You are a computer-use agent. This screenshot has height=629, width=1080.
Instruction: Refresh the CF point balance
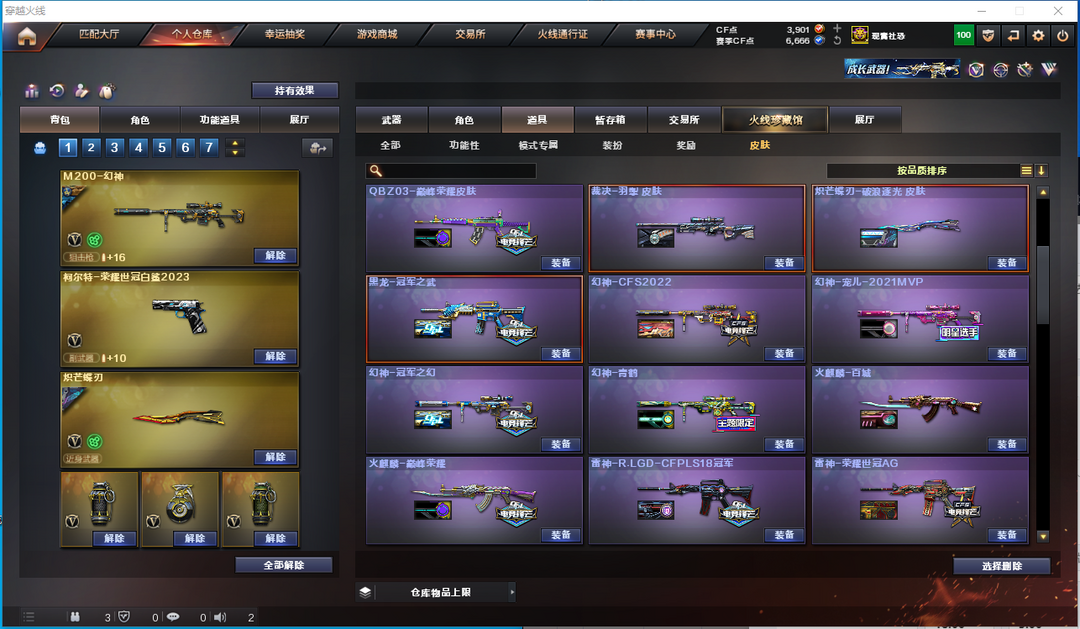click(x=837, y=41)
